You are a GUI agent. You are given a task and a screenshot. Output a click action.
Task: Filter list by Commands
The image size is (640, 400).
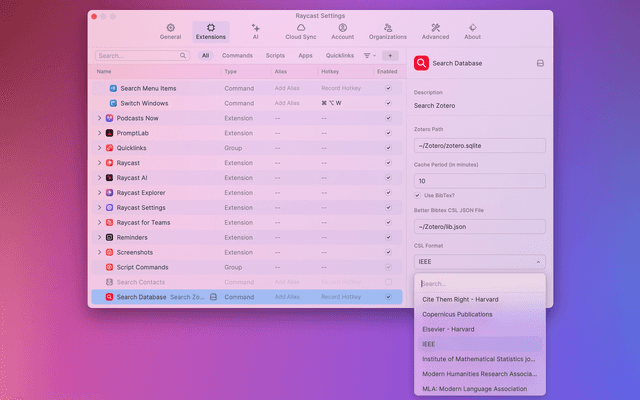point(237,56)
